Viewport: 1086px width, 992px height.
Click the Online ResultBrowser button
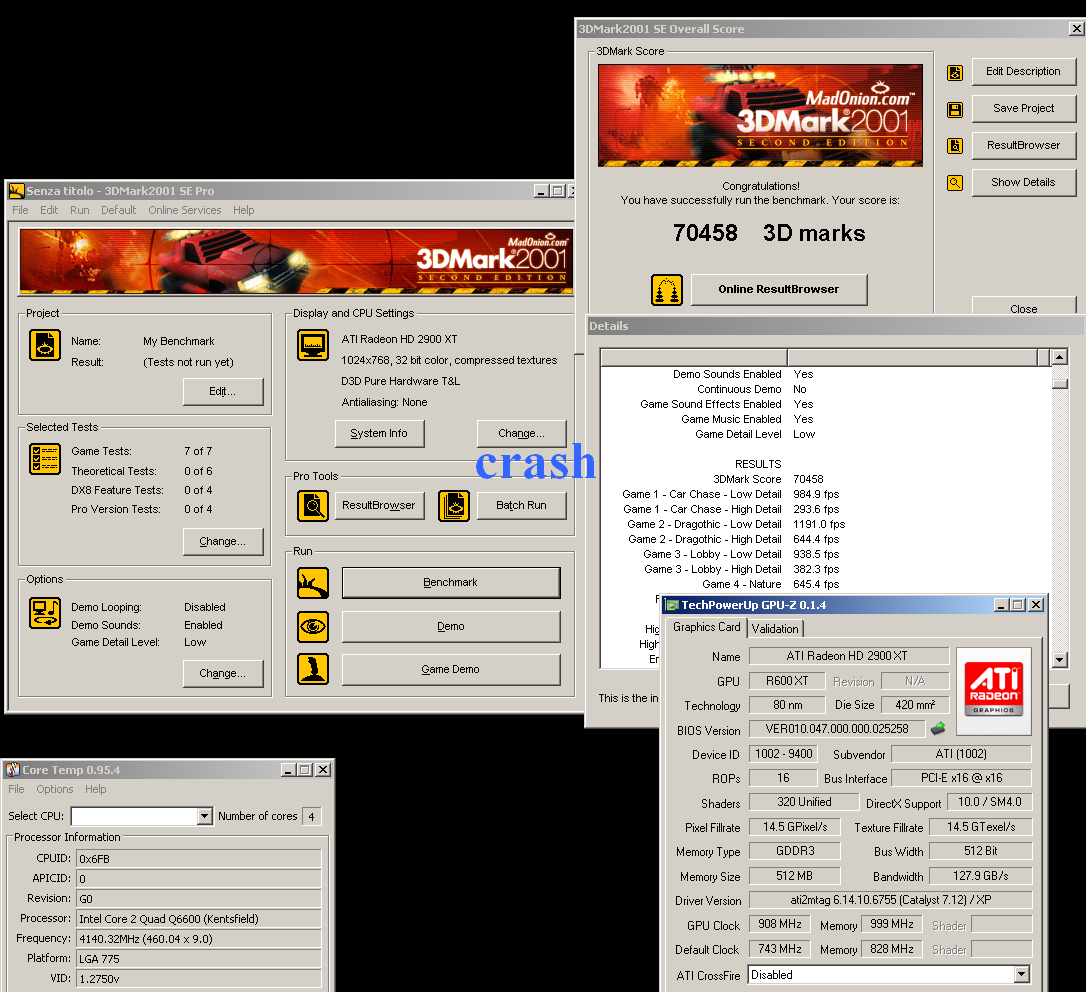[779, 290]
